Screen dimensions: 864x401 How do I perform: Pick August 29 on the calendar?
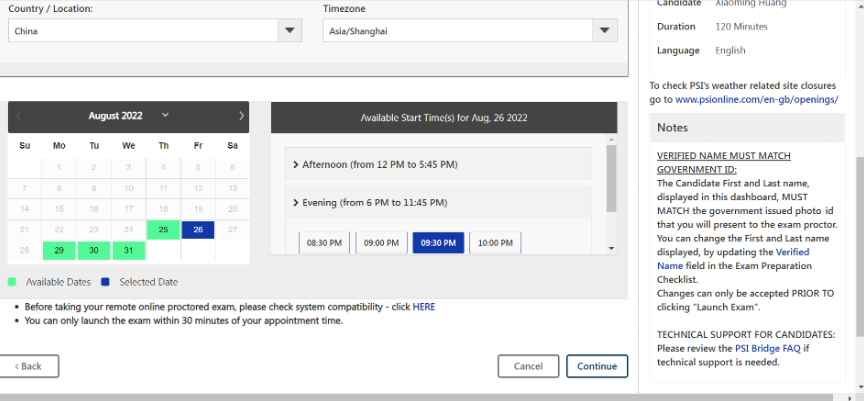pyautogui.click(x=59, y=250)
